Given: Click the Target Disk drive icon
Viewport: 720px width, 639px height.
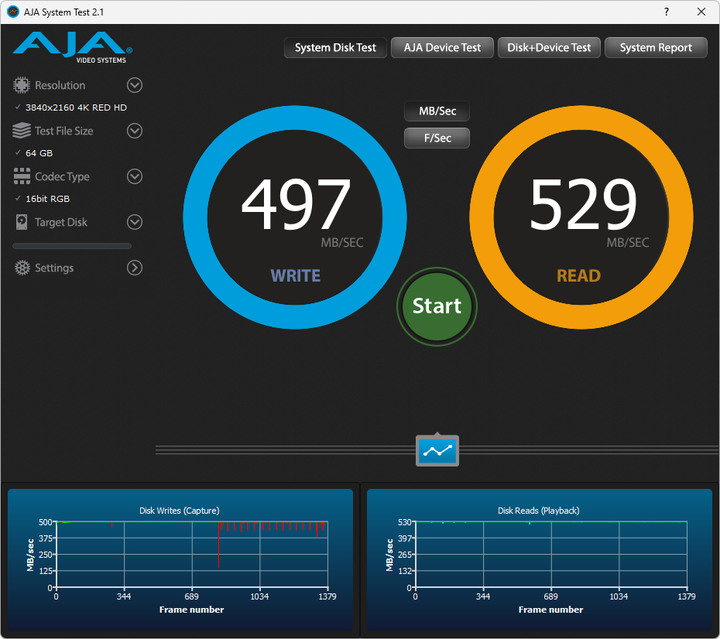Looking at the screenshot, I should coord(22,222).
